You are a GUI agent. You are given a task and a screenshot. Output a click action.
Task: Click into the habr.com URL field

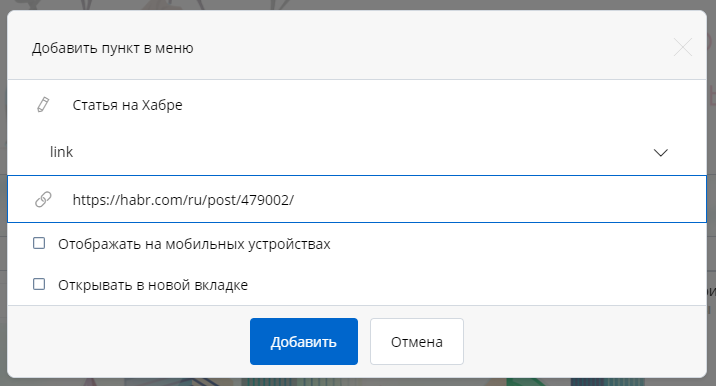click(x=357, y=199)
